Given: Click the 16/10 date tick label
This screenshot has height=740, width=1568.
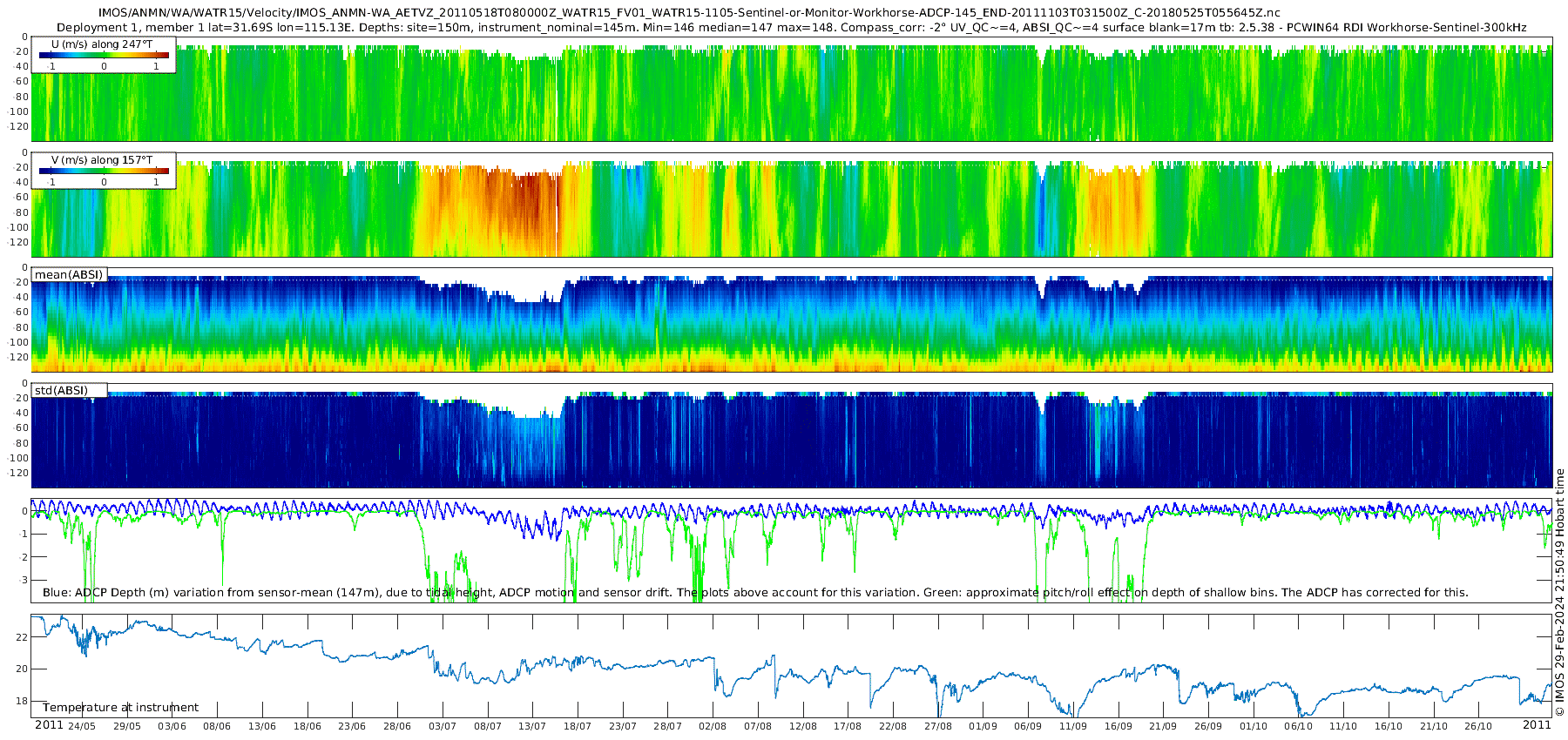Looking at the screenshot, I should coord(1389,726).
